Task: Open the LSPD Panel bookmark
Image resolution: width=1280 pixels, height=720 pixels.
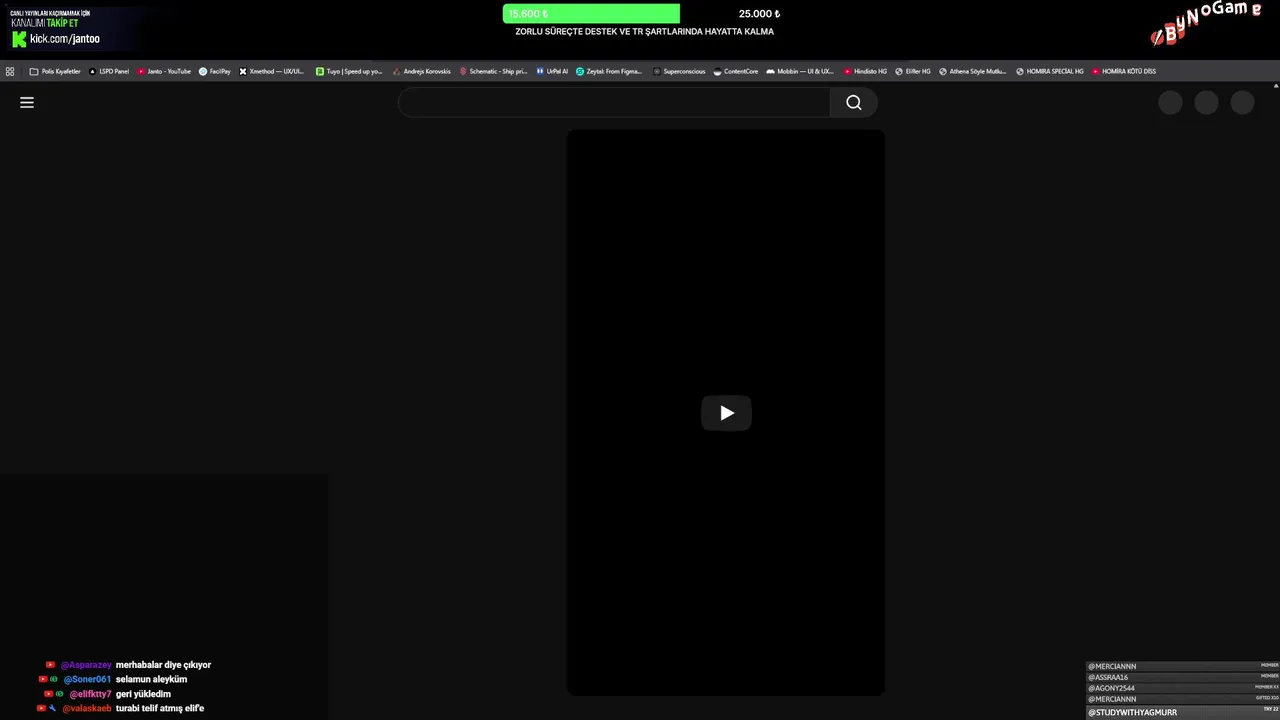Action: 109,71
